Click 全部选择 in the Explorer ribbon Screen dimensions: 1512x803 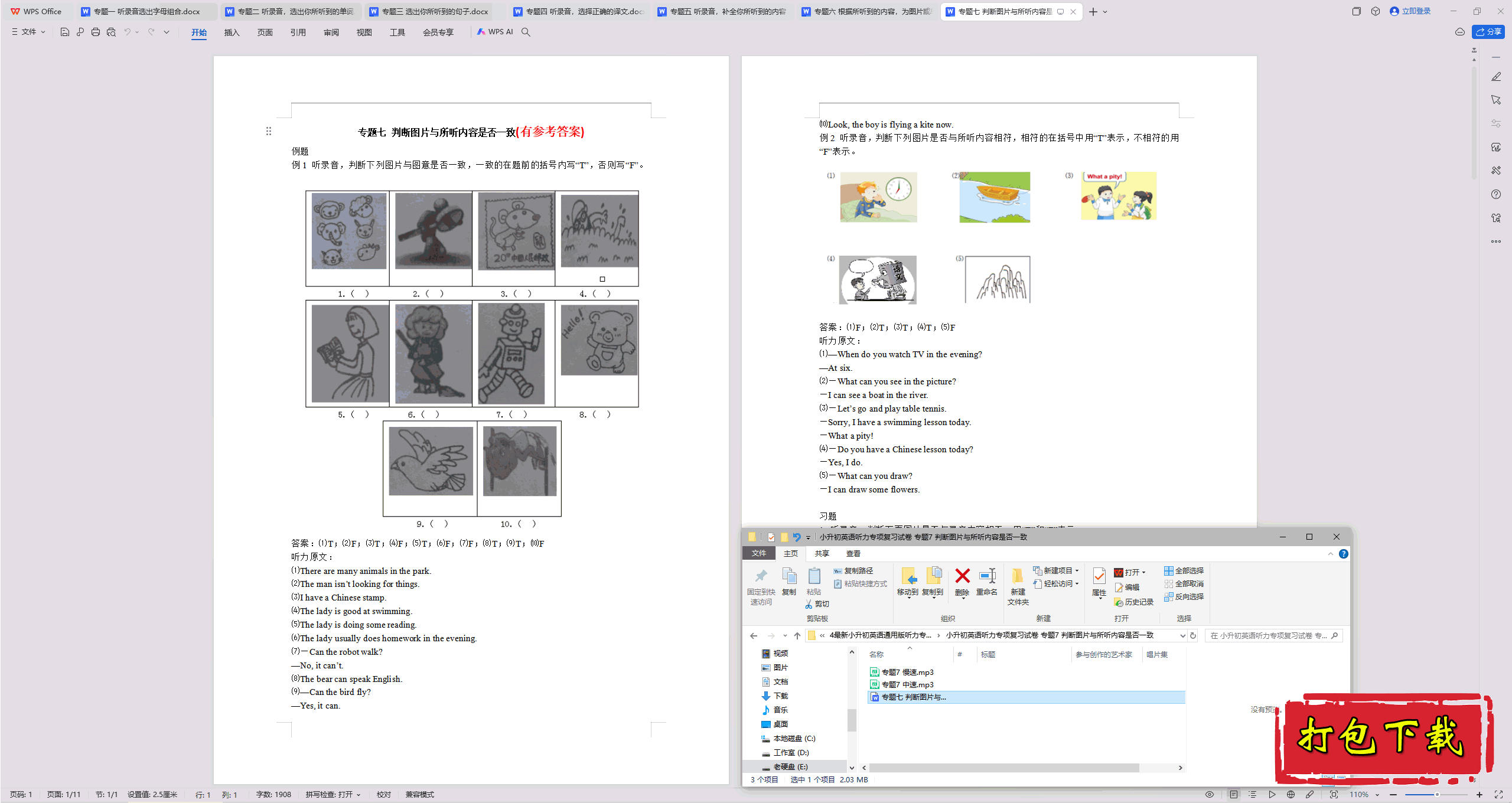(1184, 570)
